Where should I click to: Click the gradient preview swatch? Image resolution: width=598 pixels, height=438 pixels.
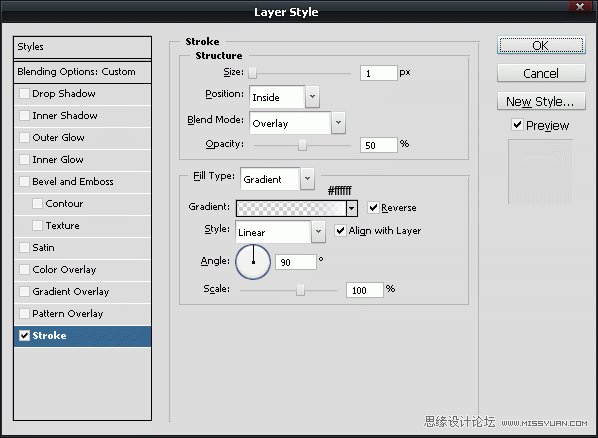click(x=291, y=208)
